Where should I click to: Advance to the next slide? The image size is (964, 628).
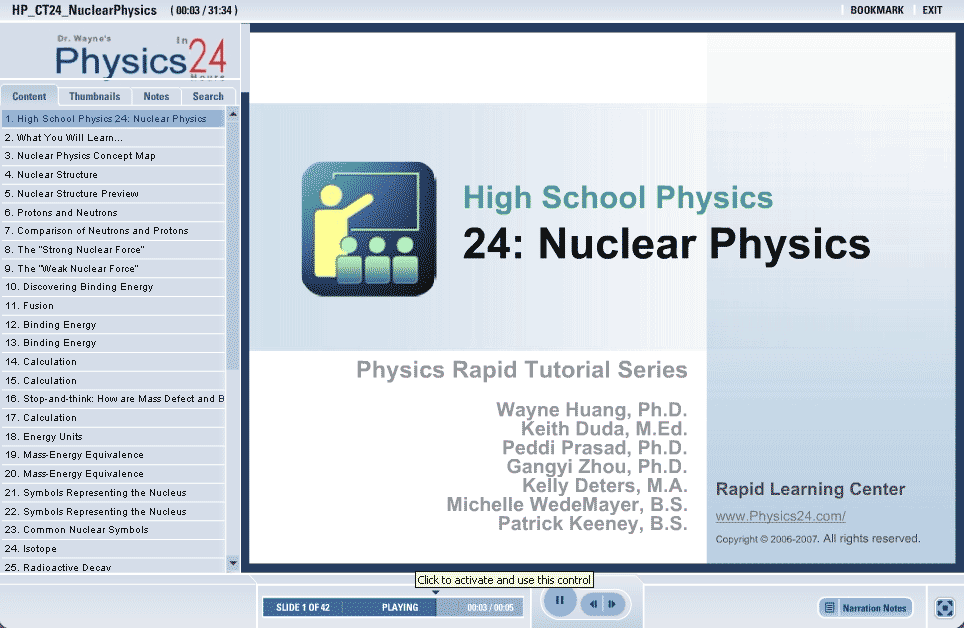click(x=612, y=604)
